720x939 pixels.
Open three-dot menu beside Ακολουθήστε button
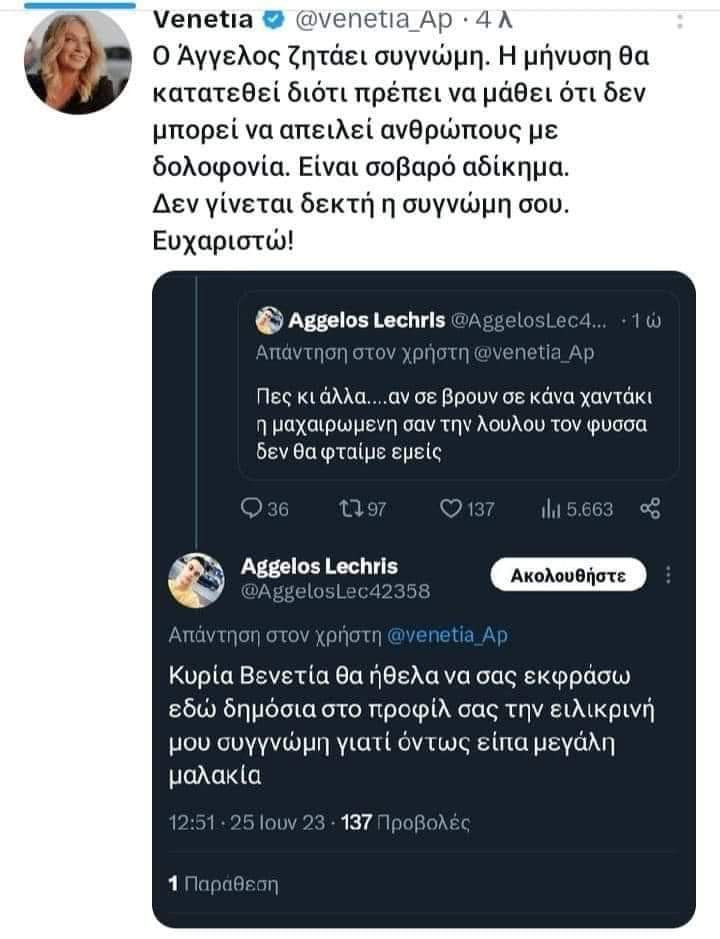pyautogui.click(x=668, y=576)
